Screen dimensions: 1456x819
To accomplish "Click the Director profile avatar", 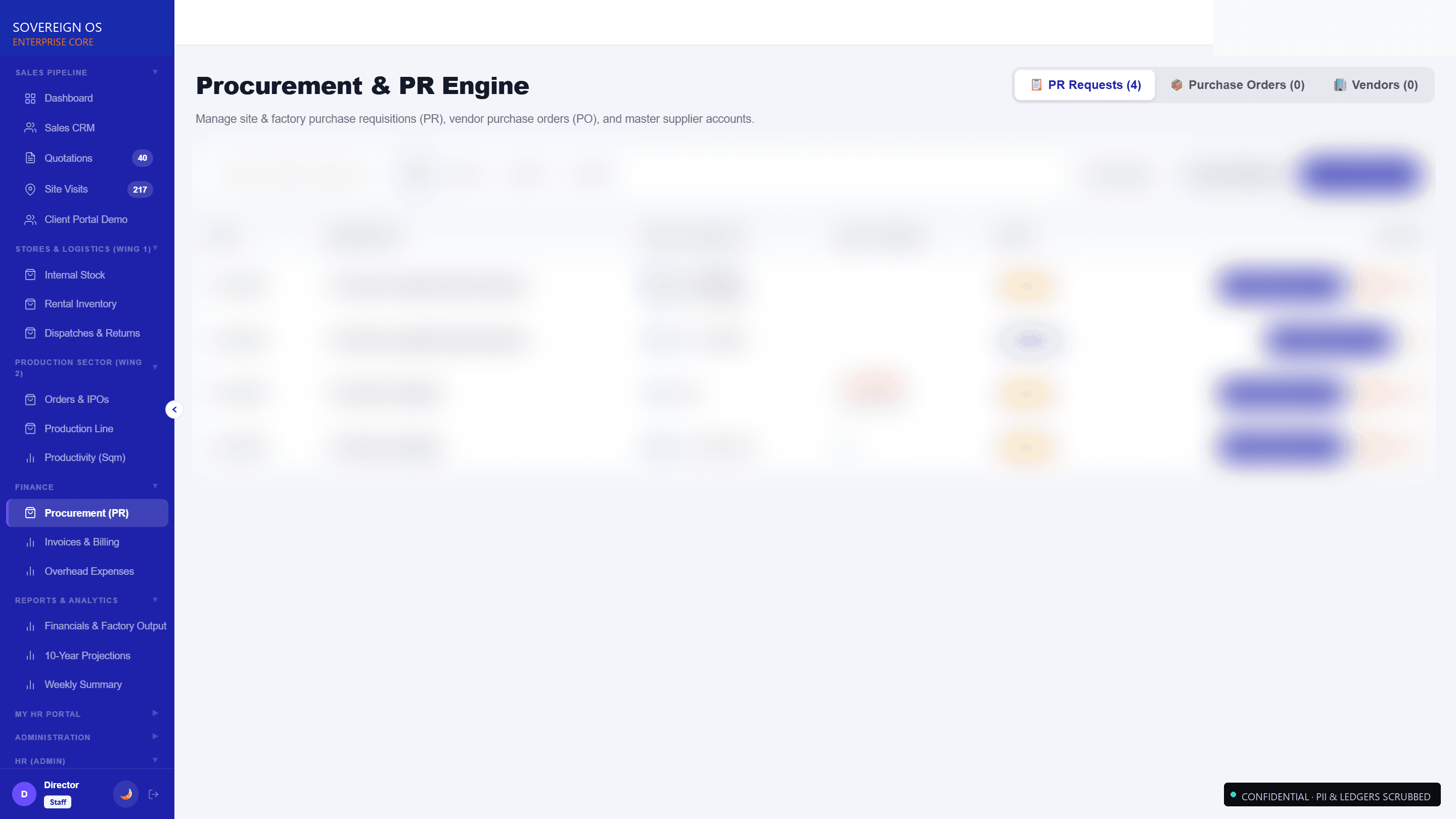I will 24,794.
